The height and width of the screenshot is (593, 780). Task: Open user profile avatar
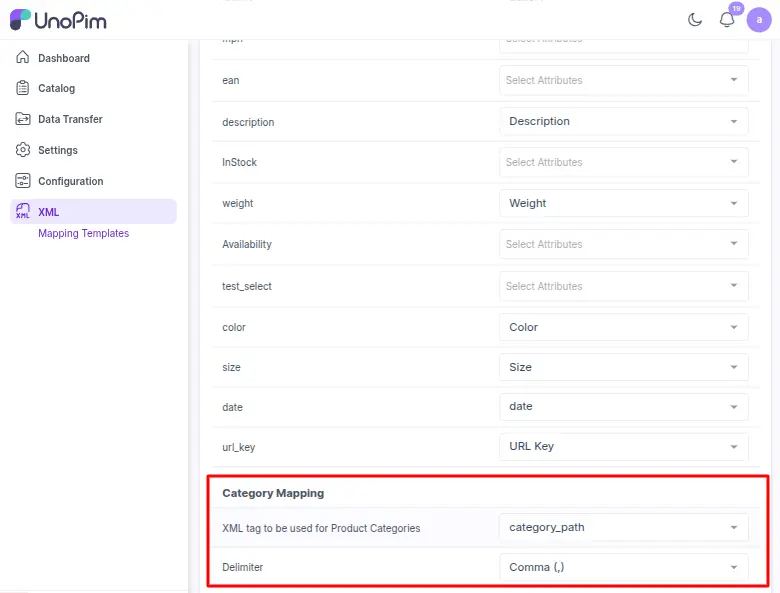[x=759, y=20]
